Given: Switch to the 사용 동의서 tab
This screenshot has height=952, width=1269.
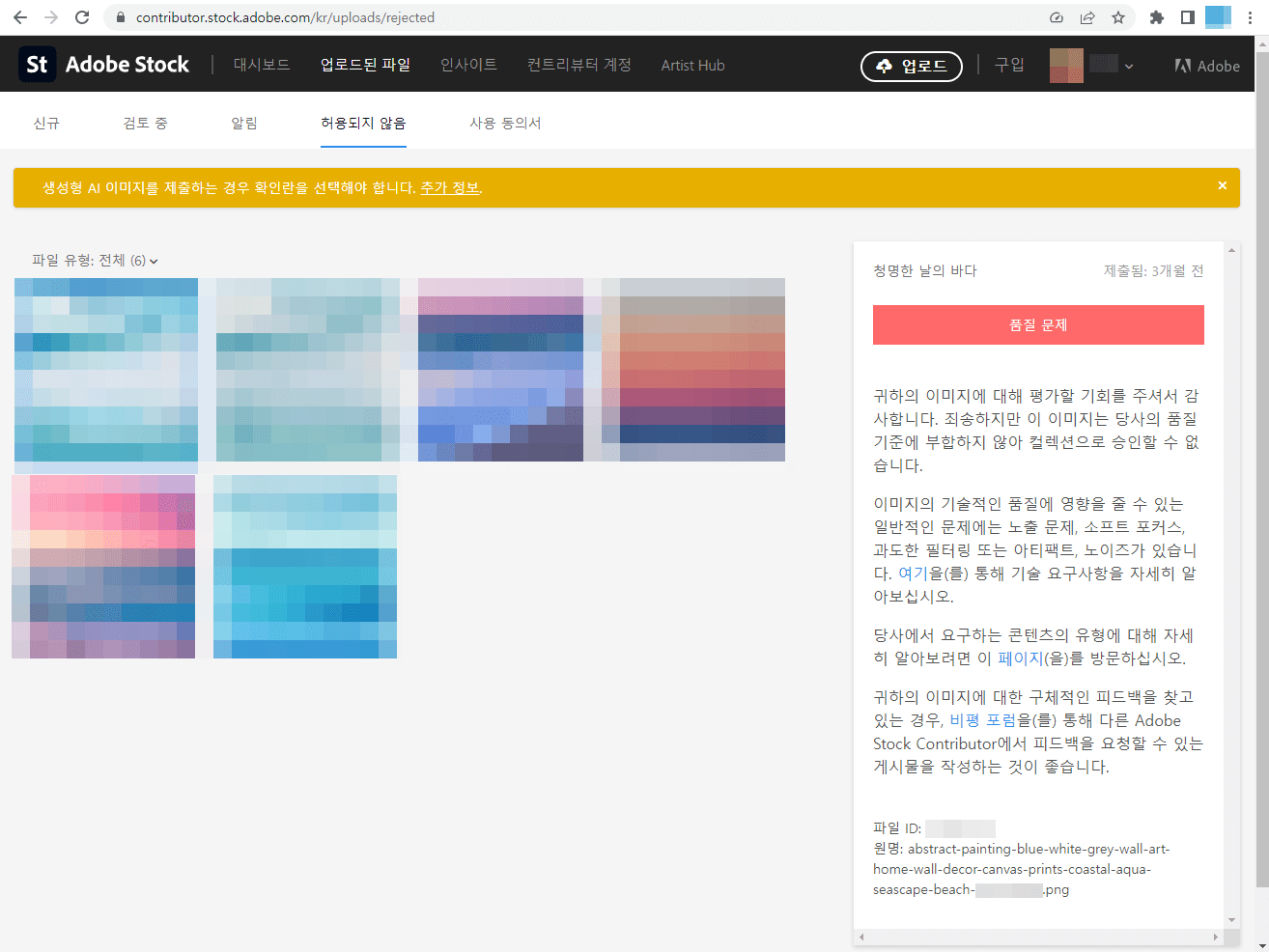Looking at the screenshot, I should pos(505,123).
